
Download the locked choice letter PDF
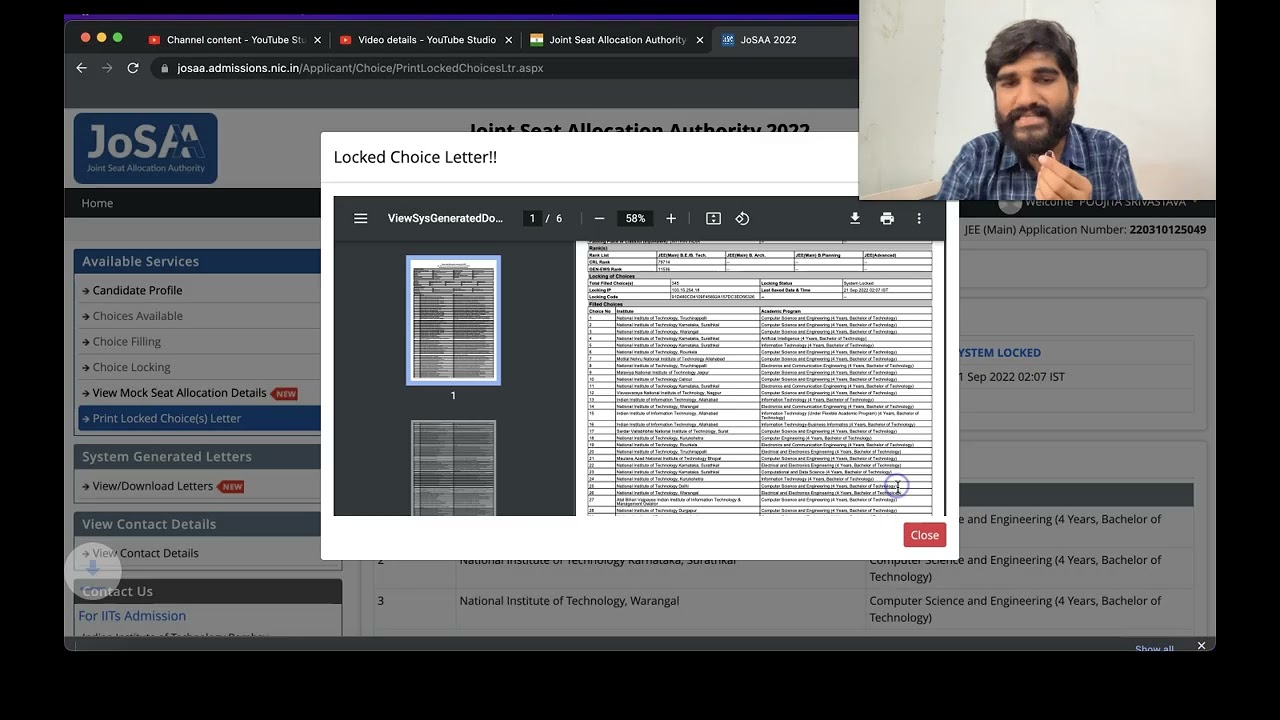pyautogui.click(x=855, y=218)
